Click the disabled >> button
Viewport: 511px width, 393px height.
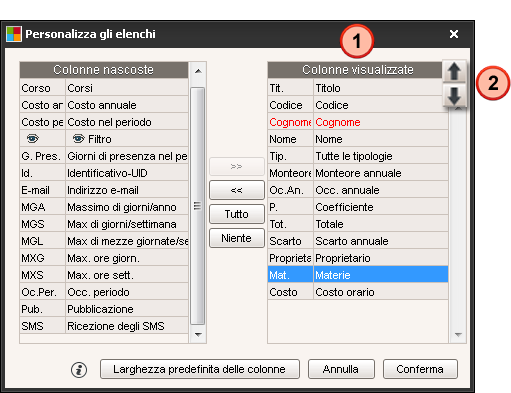237,166
